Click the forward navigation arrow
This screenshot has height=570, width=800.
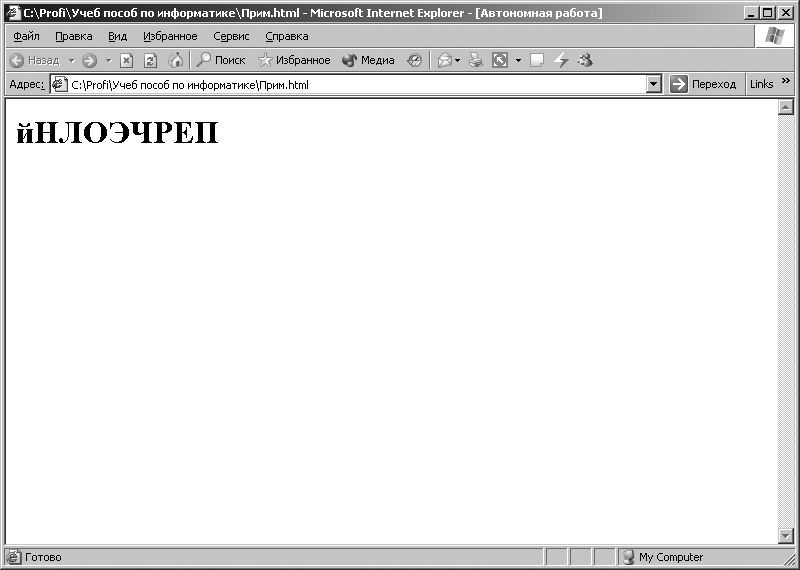89,60
